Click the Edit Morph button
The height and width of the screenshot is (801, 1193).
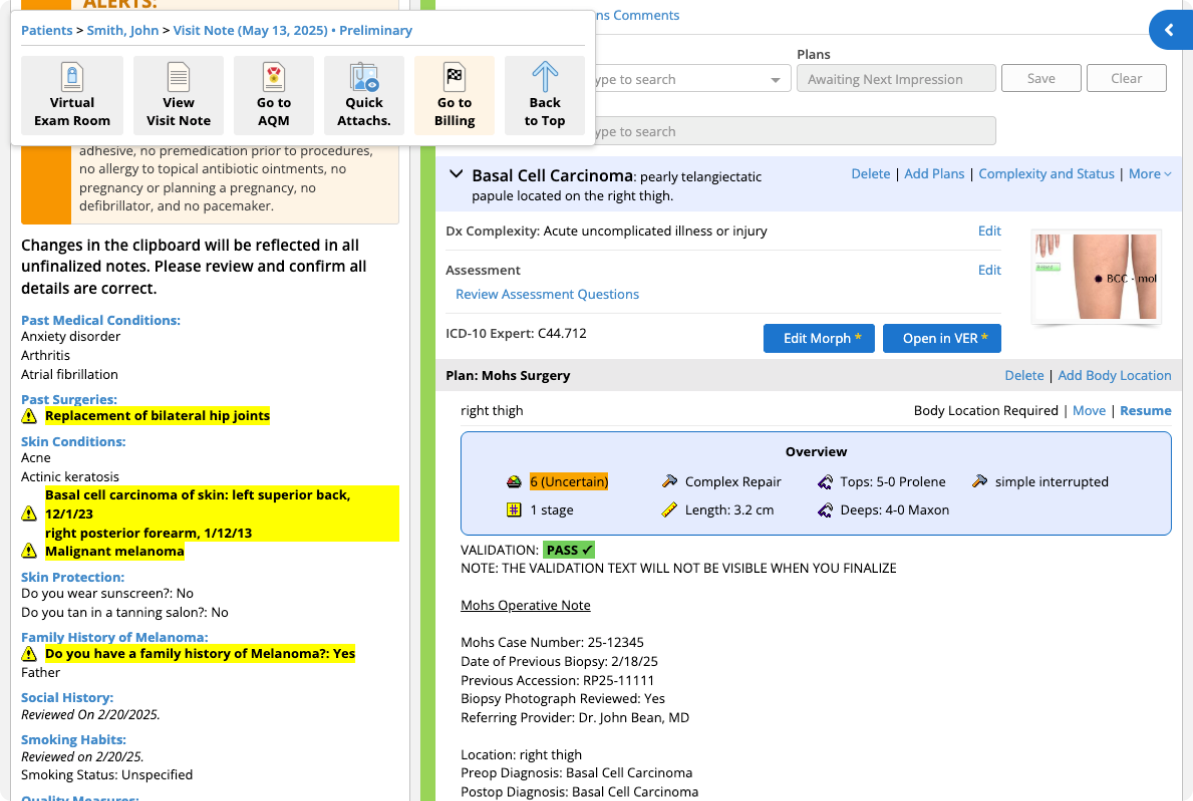pos(818,338)
